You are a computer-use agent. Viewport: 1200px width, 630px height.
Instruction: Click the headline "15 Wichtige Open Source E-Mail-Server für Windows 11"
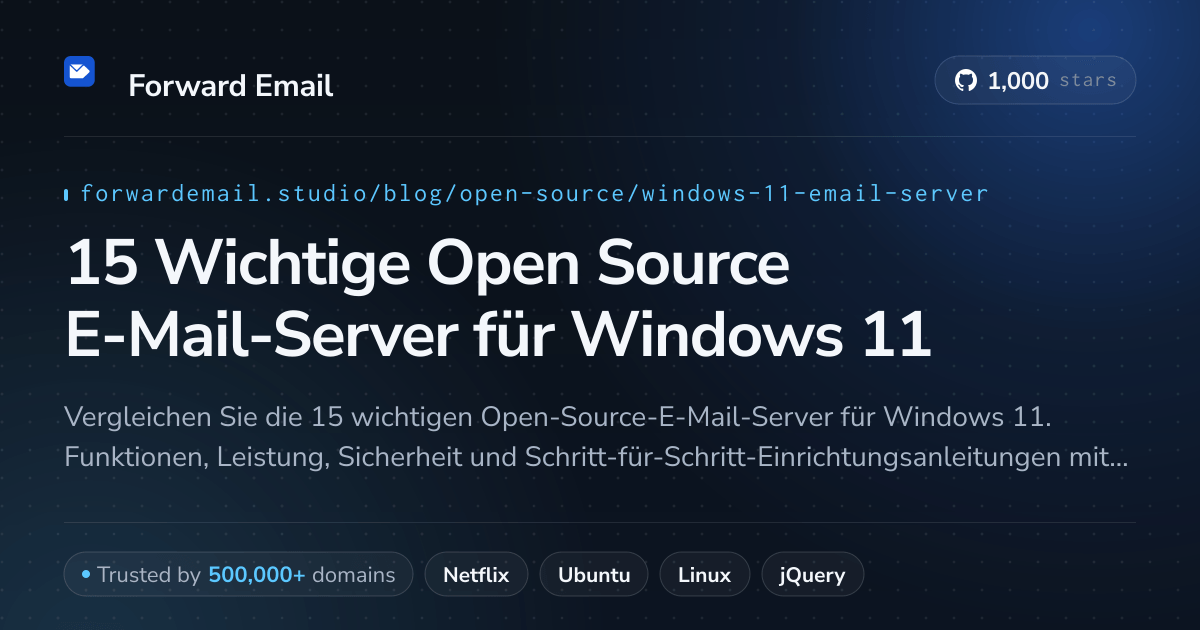pyautogui.click(x=498, y=300)
